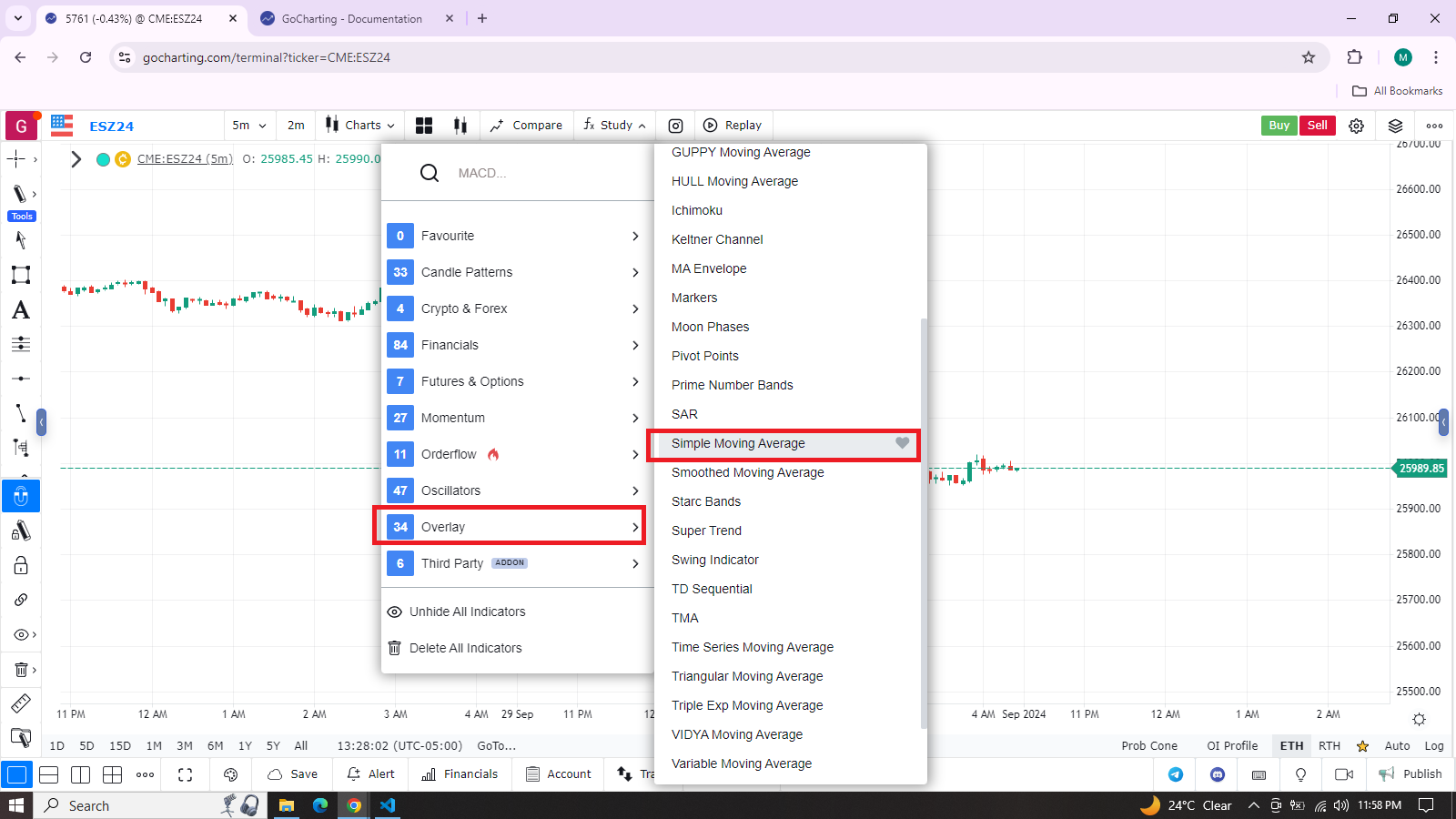Open Windows Start menu
This screenshot has height=819, width=1456.
point(16,805)
